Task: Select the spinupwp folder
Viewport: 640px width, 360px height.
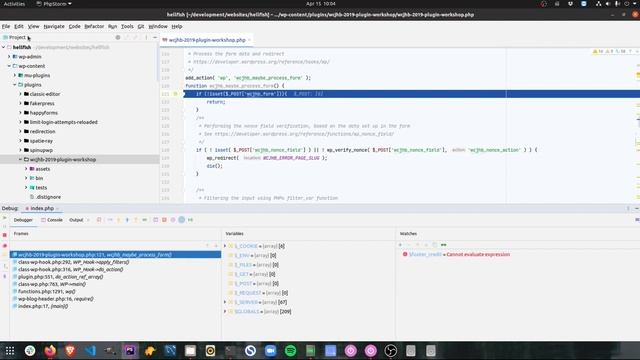Action: 41,150
